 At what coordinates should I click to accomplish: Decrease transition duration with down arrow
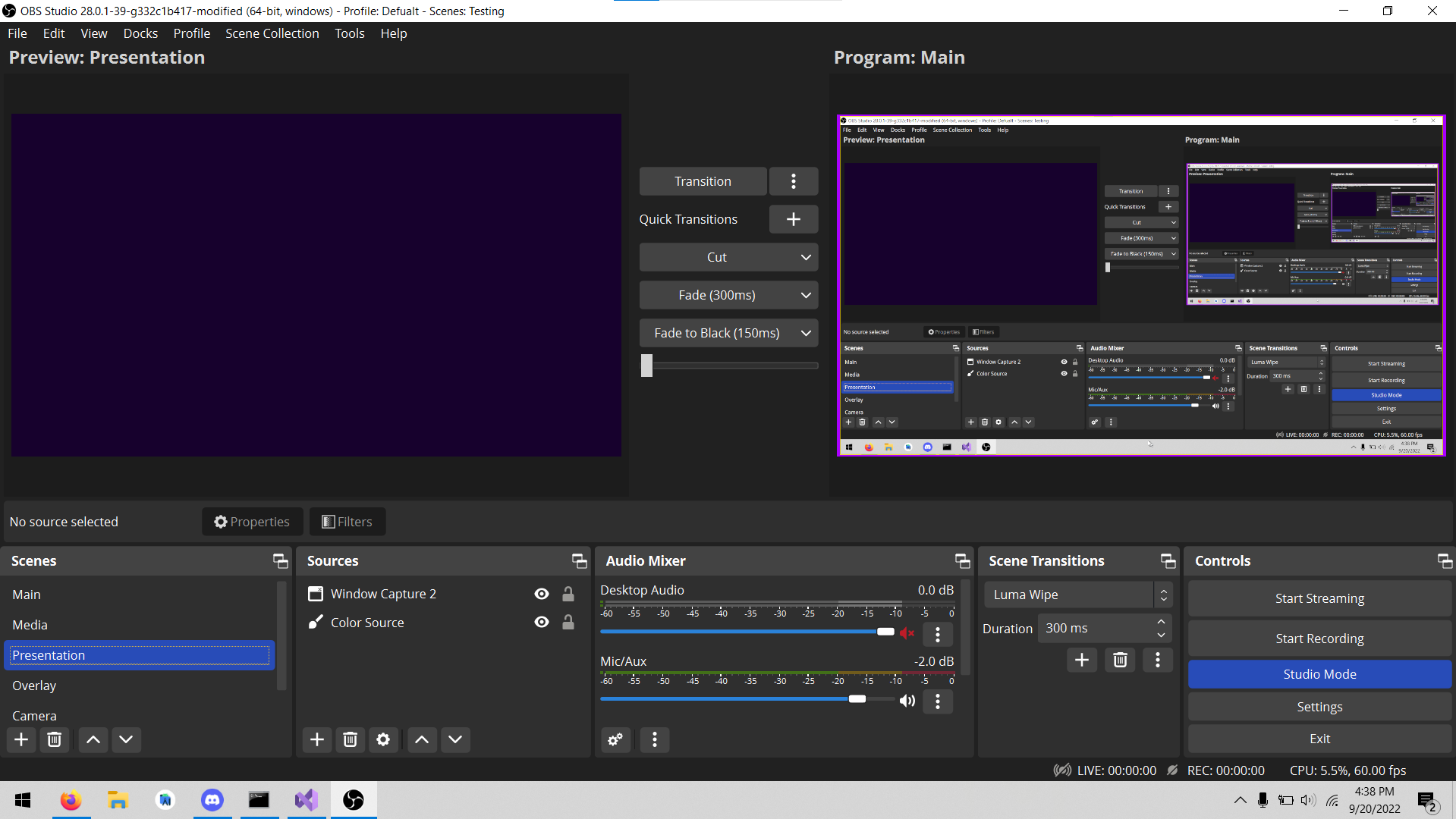coord(1161,635)
